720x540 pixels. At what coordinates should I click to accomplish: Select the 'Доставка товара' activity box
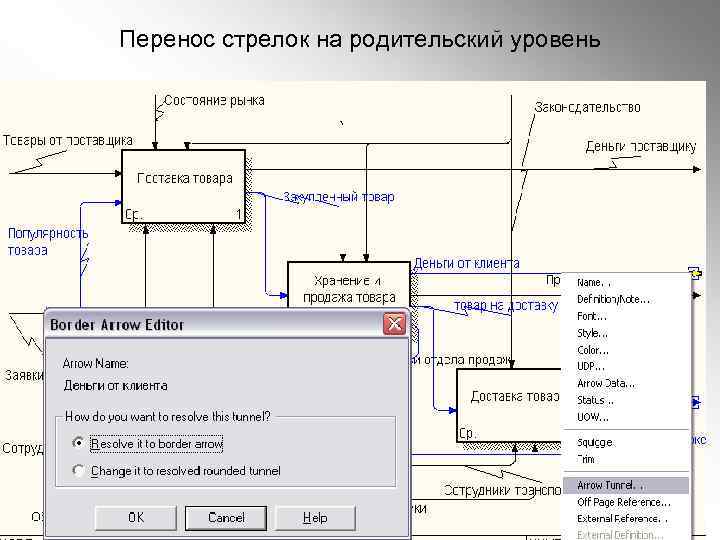tap(509, 405)
